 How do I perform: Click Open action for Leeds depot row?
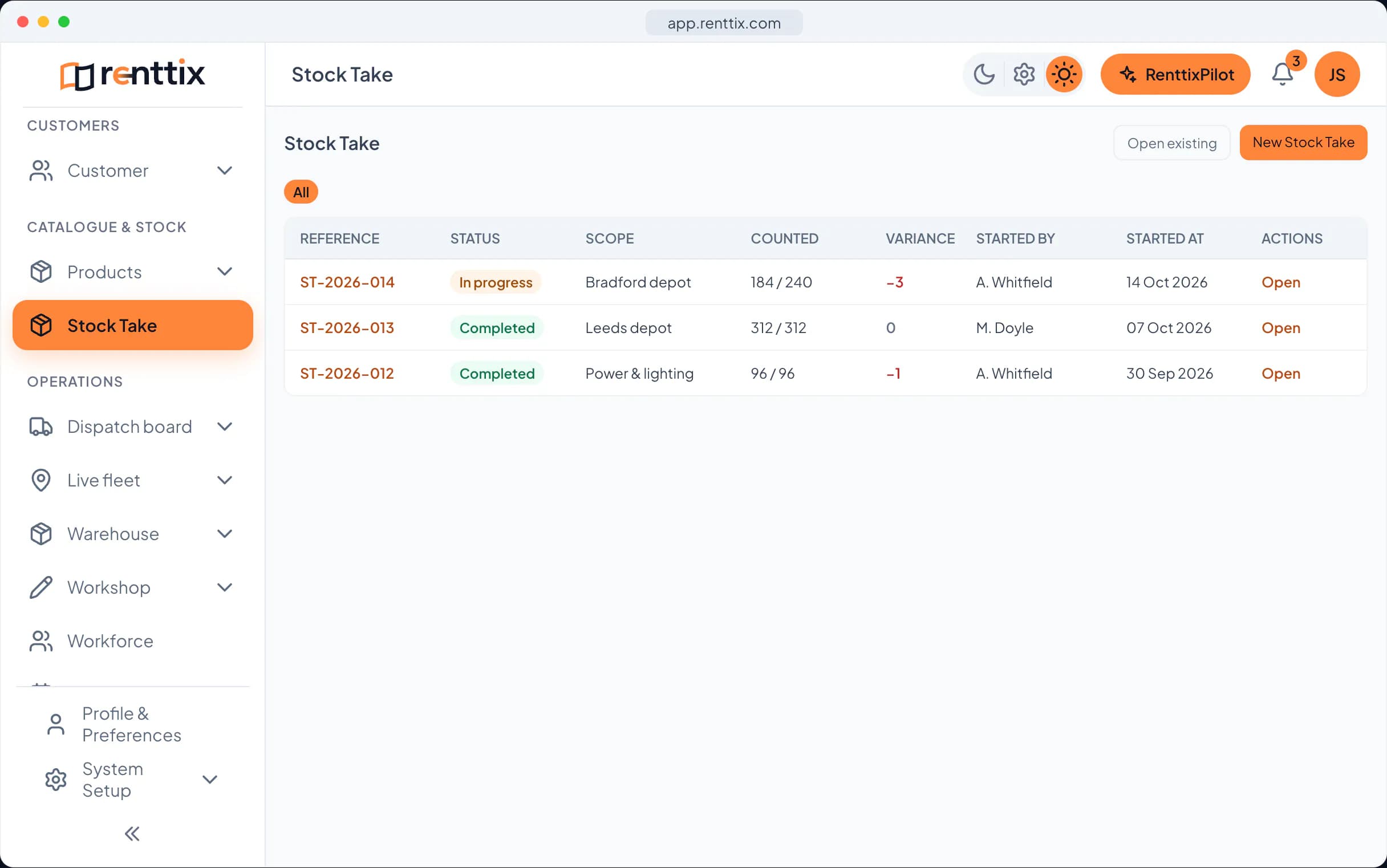[x=1281, y=328]
